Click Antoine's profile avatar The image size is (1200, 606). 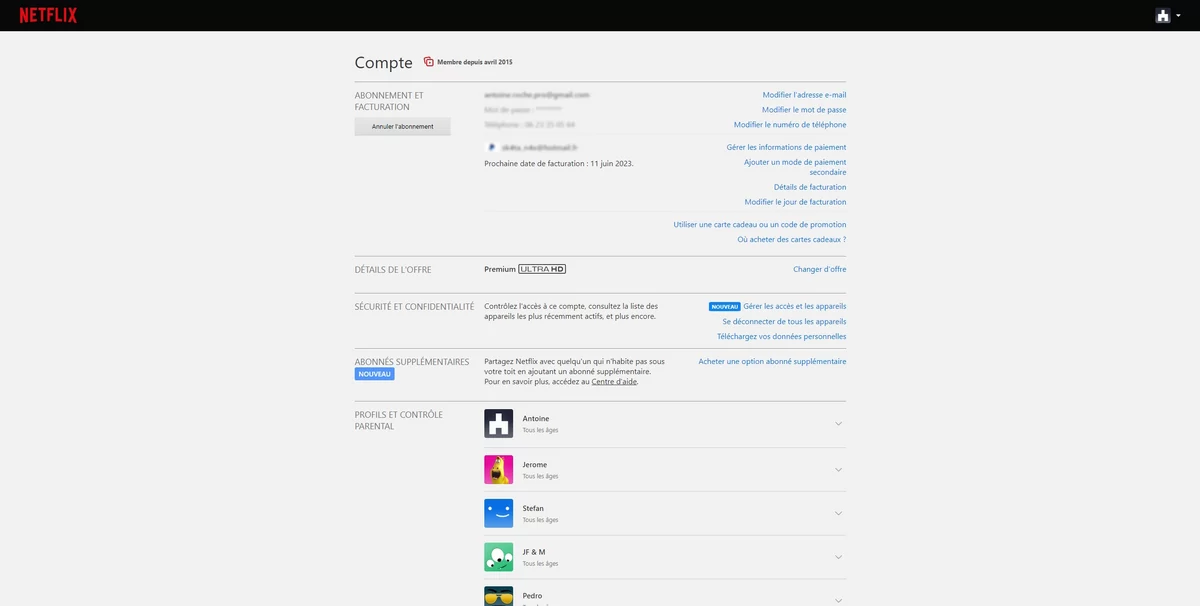(498, 423)
